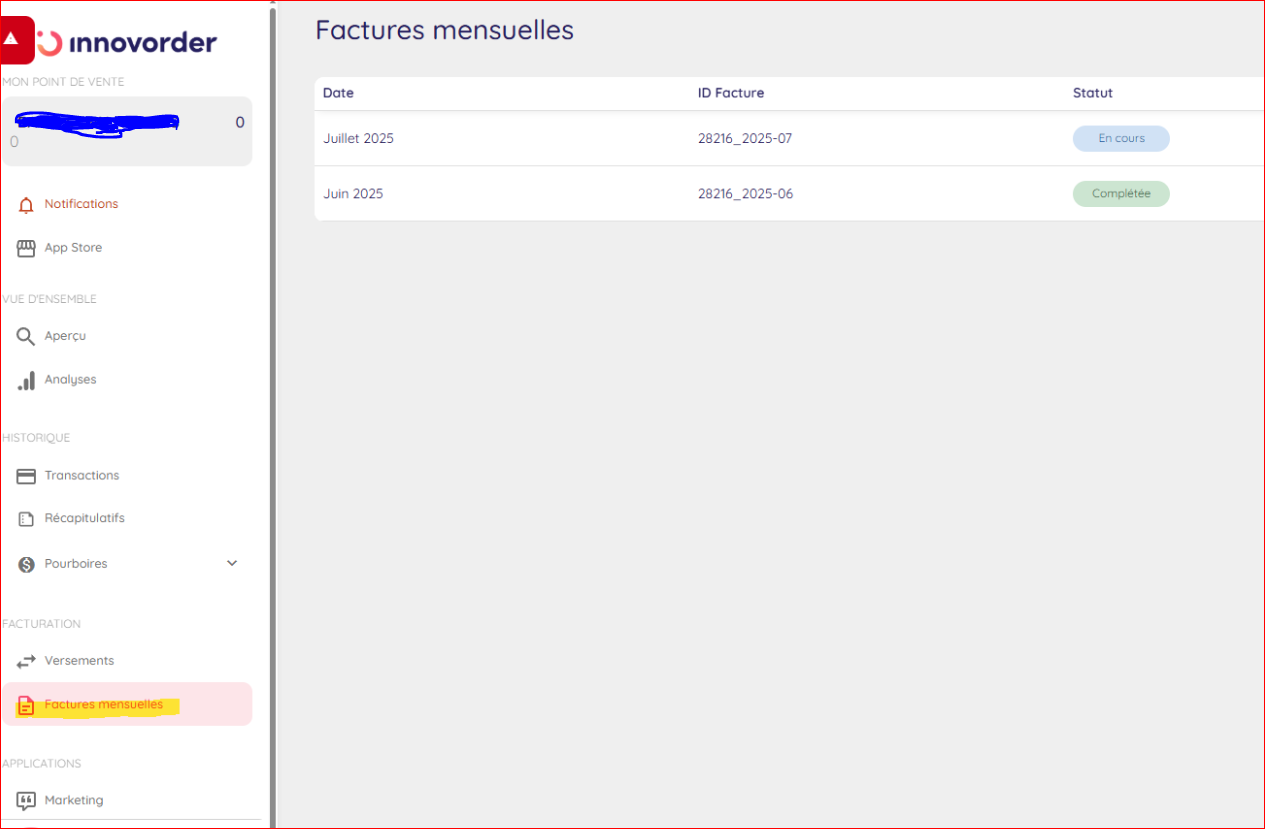The image size is (1265, 829).
Task: Click the Factures mensuelles document icon
Action: tap(26, 706)
